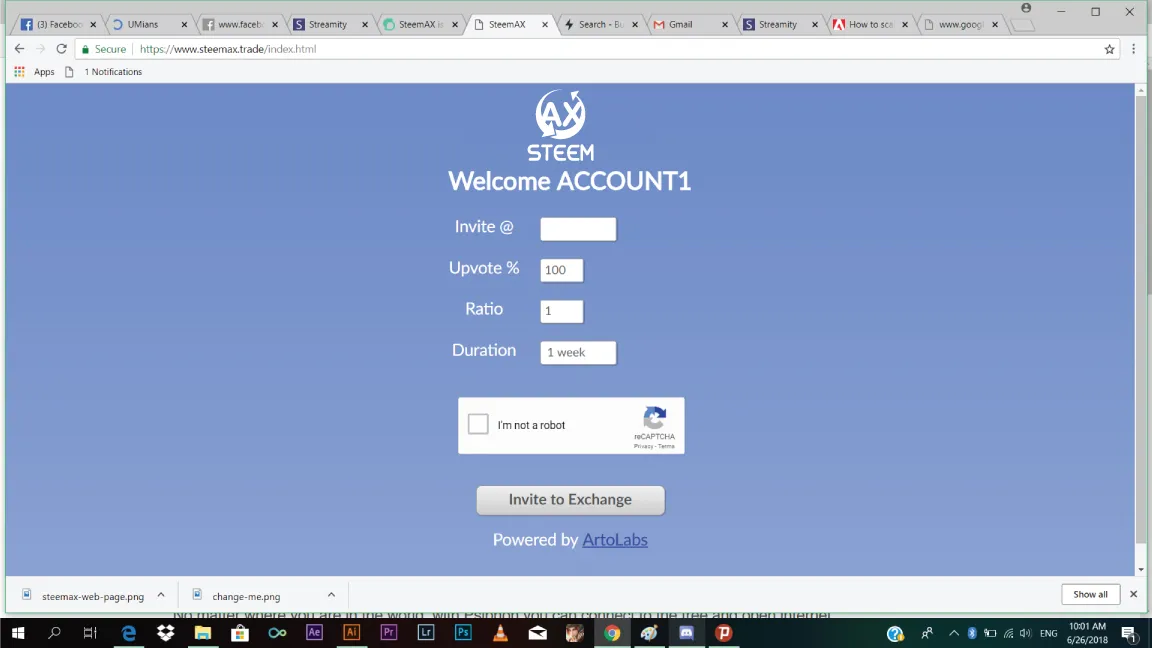1152x648 pixels.
Task: Close the downloads bar
Action: pos(1134,594)
